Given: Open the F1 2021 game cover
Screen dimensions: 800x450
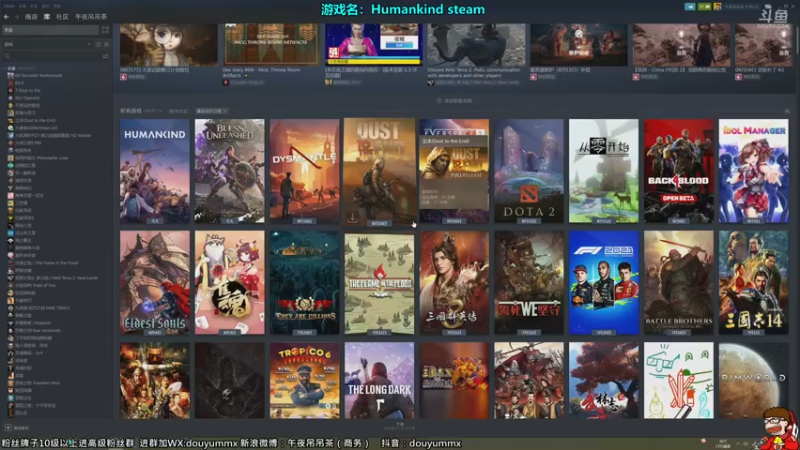Looking at the screenshot, I should 604,283.
